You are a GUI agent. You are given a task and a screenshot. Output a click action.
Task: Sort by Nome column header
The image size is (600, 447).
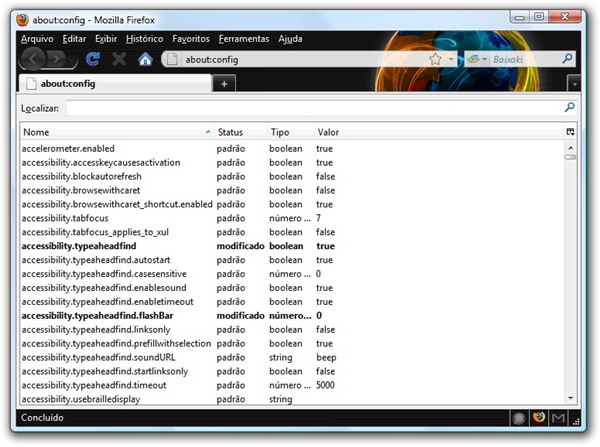click(117, 132)
